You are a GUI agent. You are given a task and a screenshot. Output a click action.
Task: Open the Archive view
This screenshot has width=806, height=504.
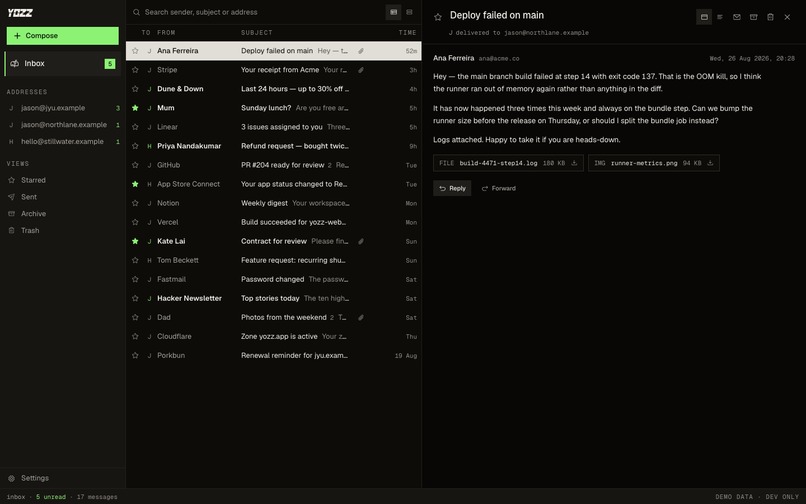(63, 213)
